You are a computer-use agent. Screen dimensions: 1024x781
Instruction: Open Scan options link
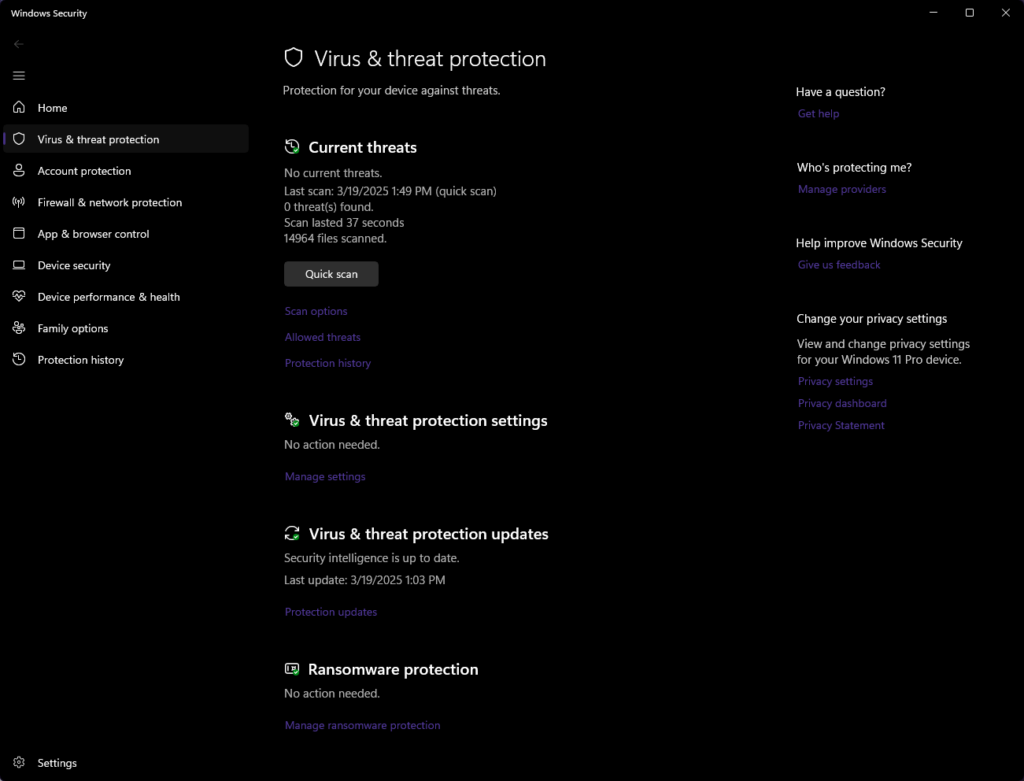tap(316, 312)
